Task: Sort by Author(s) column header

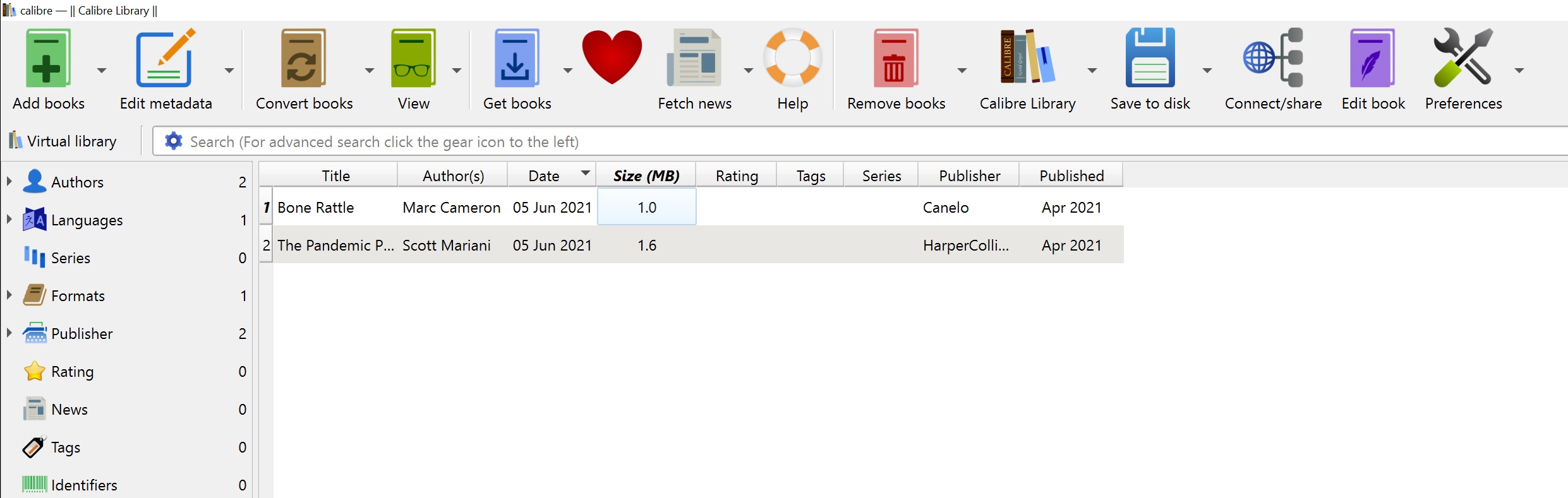Action: point(453,175)
